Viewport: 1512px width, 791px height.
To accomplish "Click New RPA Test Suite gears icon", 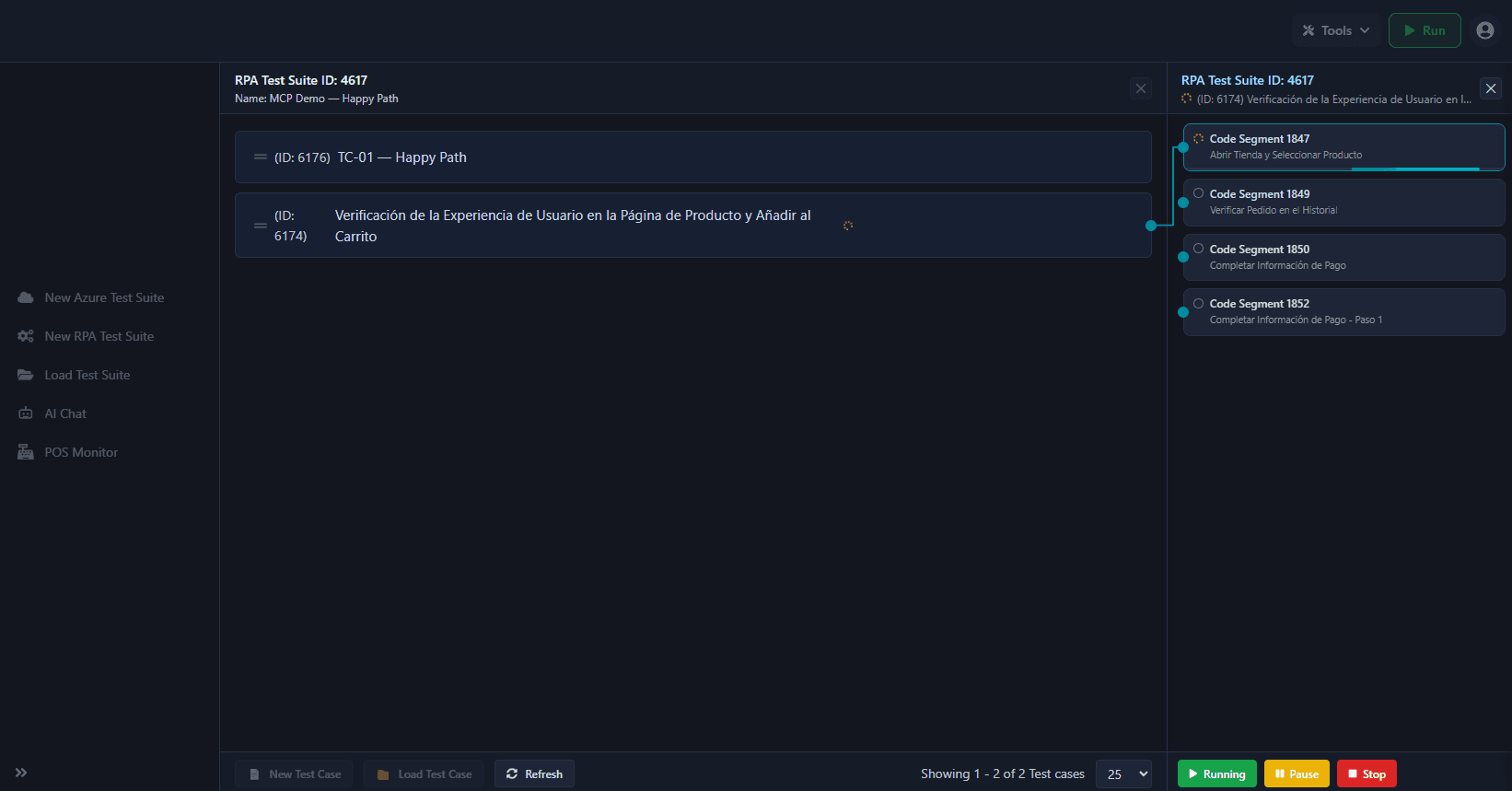I will 26,336.
